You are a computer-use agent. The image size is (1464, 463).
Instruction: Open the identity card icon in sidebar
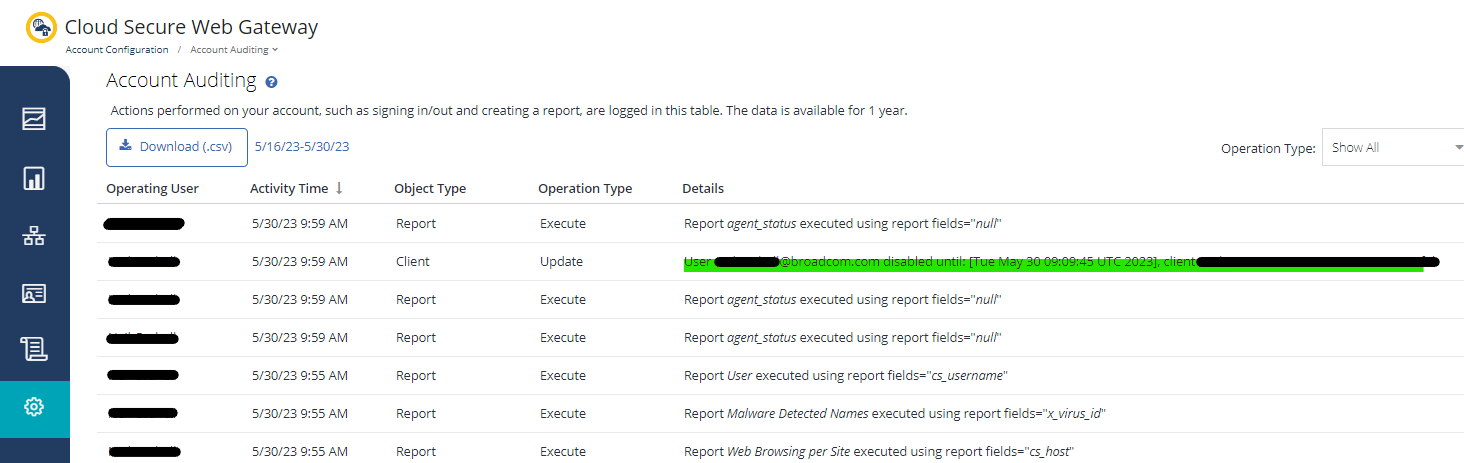pos(34,293)
